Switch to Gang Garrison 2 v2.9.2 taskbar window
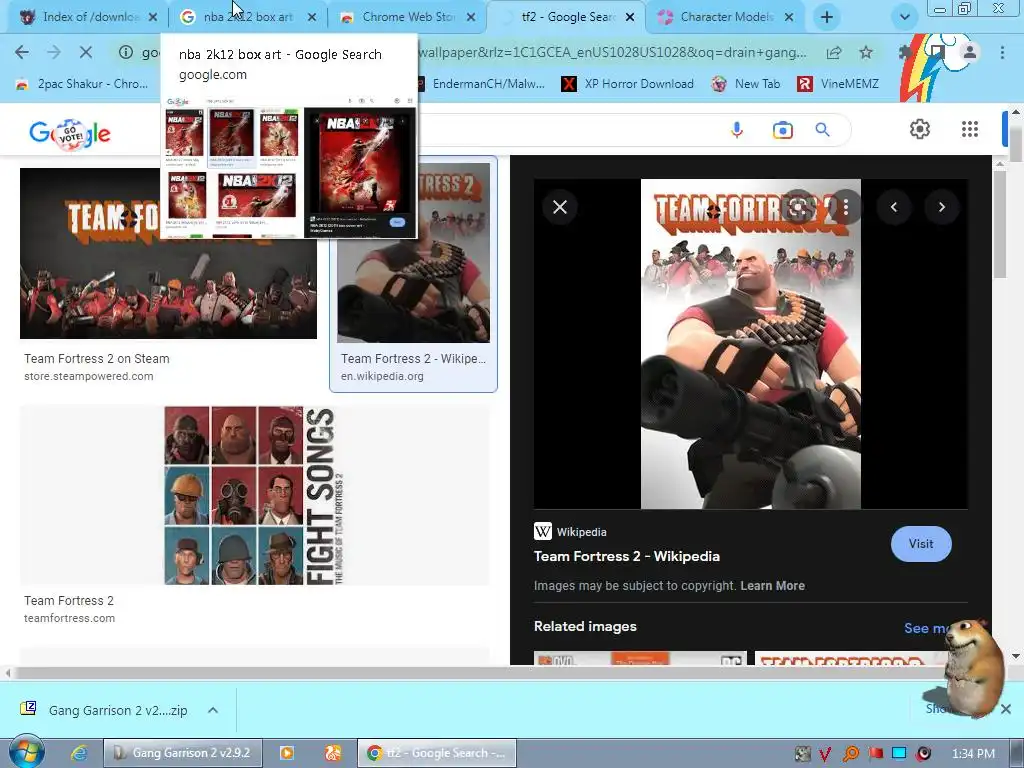 183,753
